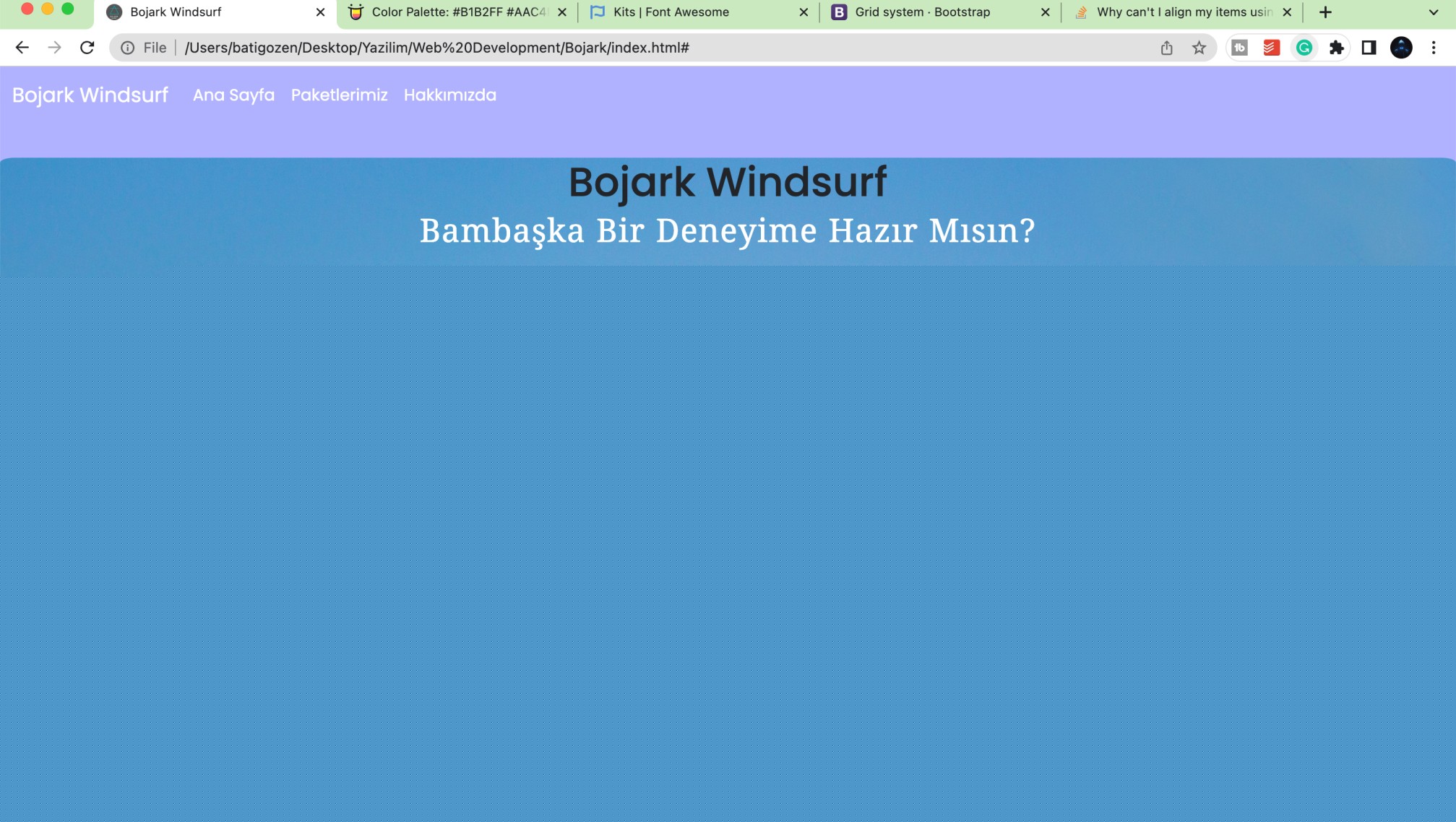1456x822 pixels.
Task: Switch to the 'Why can't I align' tab
Action: click(1184, 12)
